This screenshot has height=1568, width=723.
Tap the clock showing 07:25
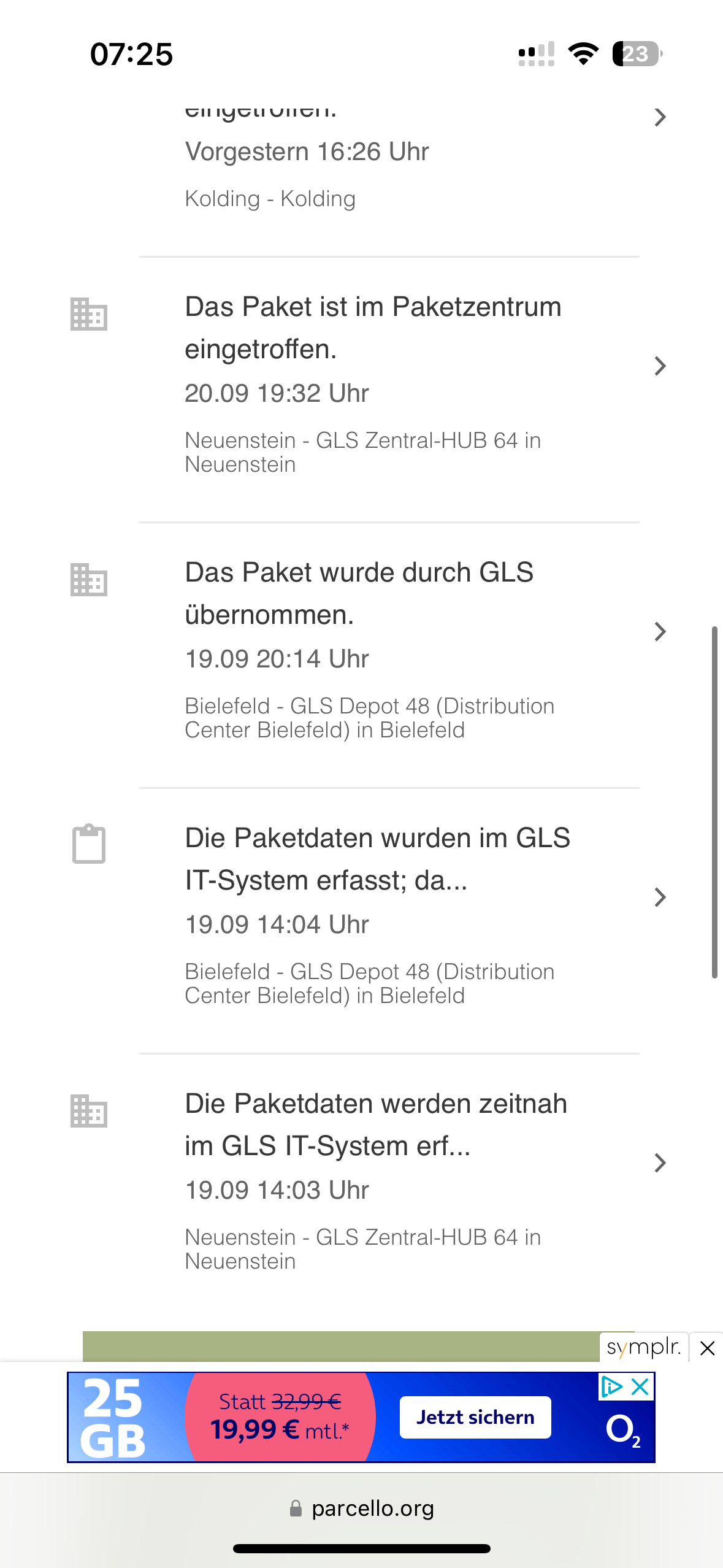click(132, 55)
